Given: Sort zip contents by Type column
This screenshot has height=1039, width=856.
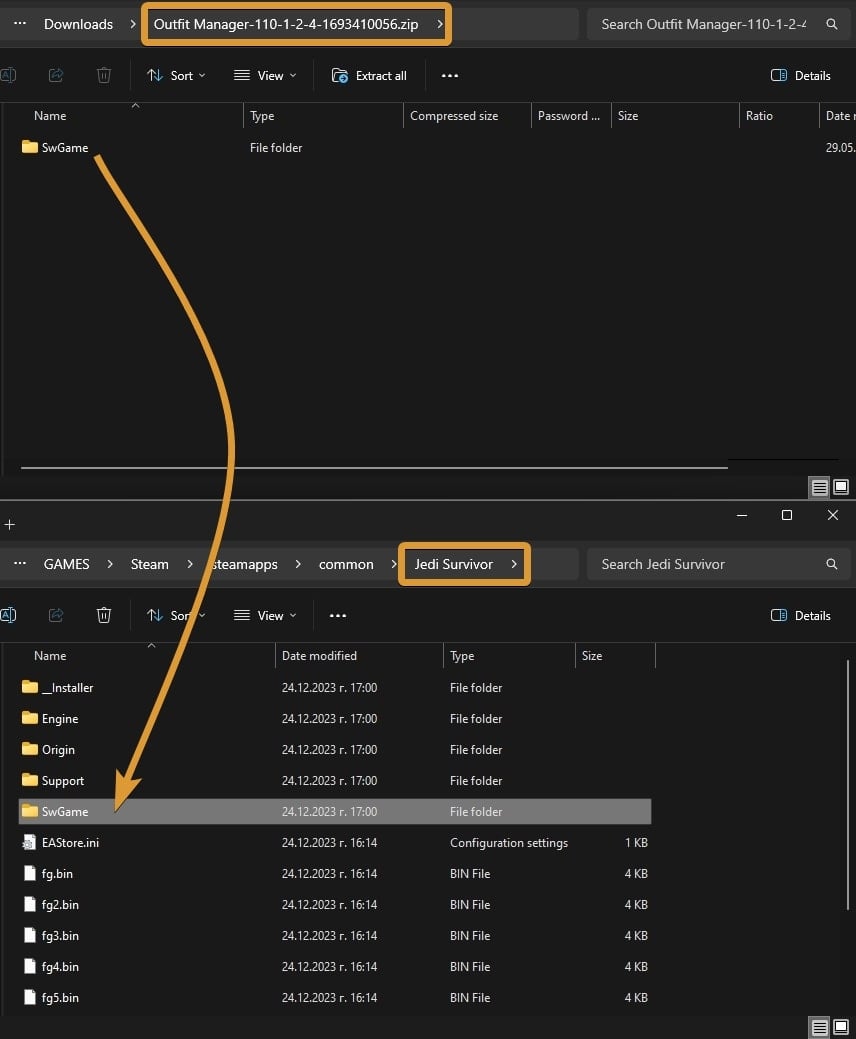Looking at the screenshot, I should click(262, 116).
